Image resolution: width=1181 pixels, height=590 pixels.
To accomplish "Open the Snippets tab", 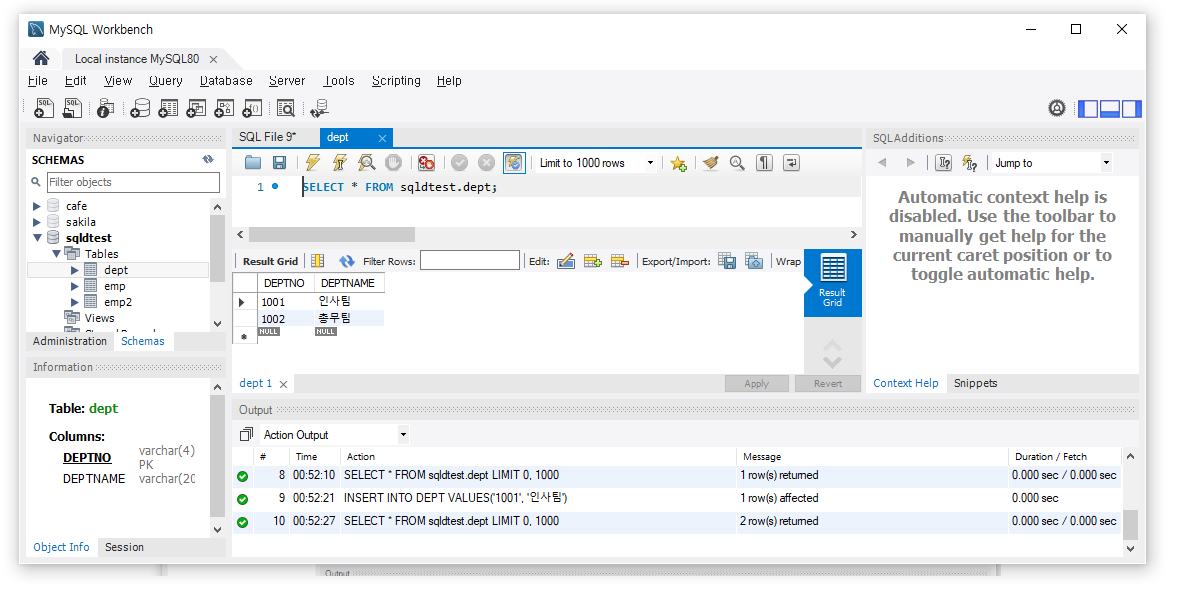I will pyautogui.click(x=975, y=383).
